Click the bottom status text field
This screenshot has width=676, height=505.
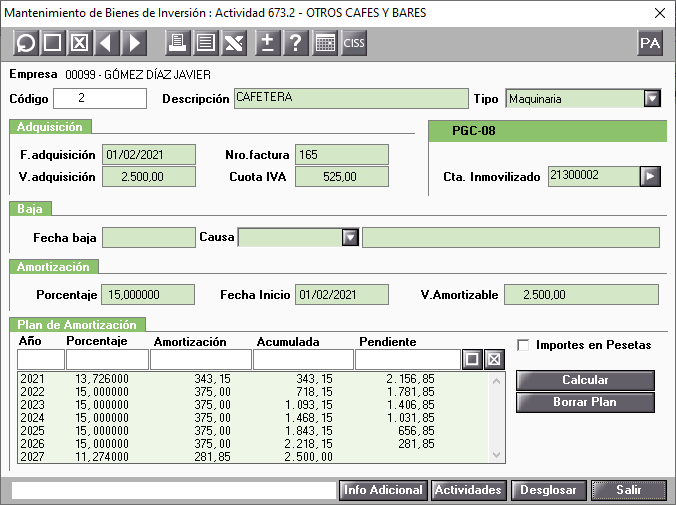pos(174,490)
